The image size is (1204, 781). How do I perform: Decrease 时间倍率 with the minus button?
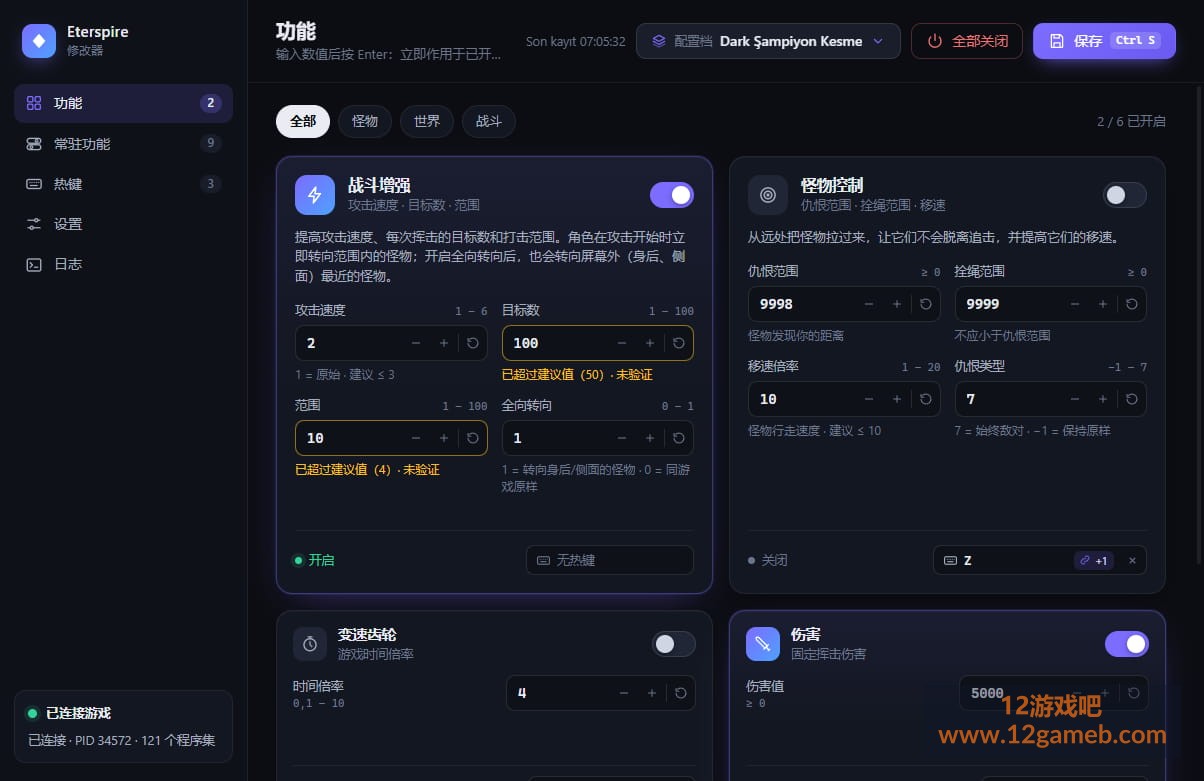point(624,693)
